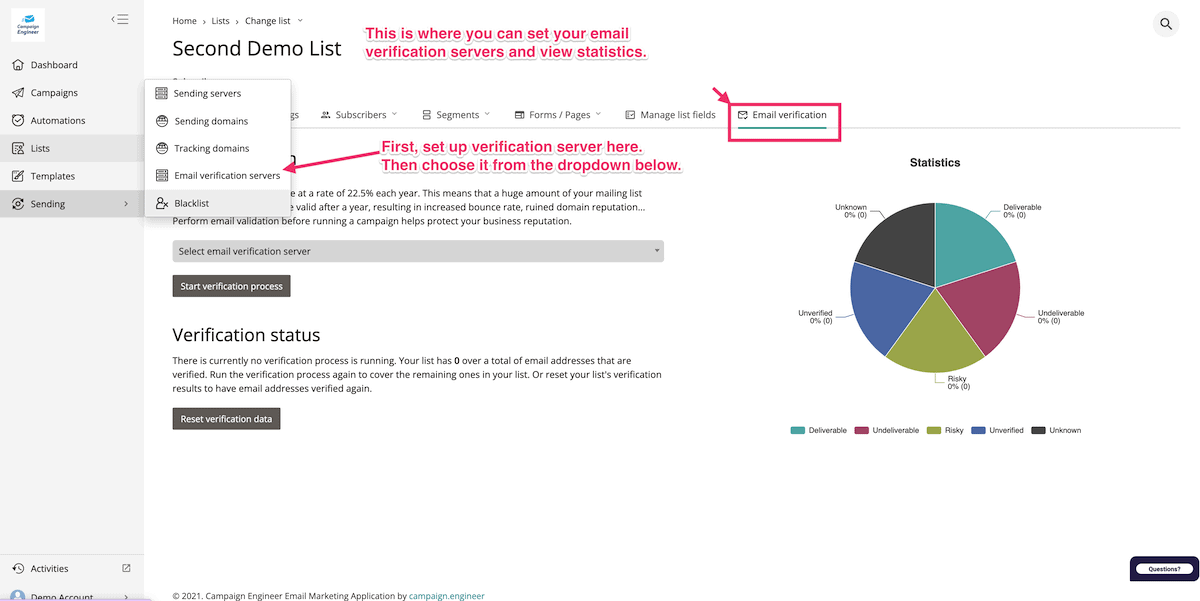Click Start verification process button
The height and width of the screenshot is (601, 1200).
click(x=231, y=286)
